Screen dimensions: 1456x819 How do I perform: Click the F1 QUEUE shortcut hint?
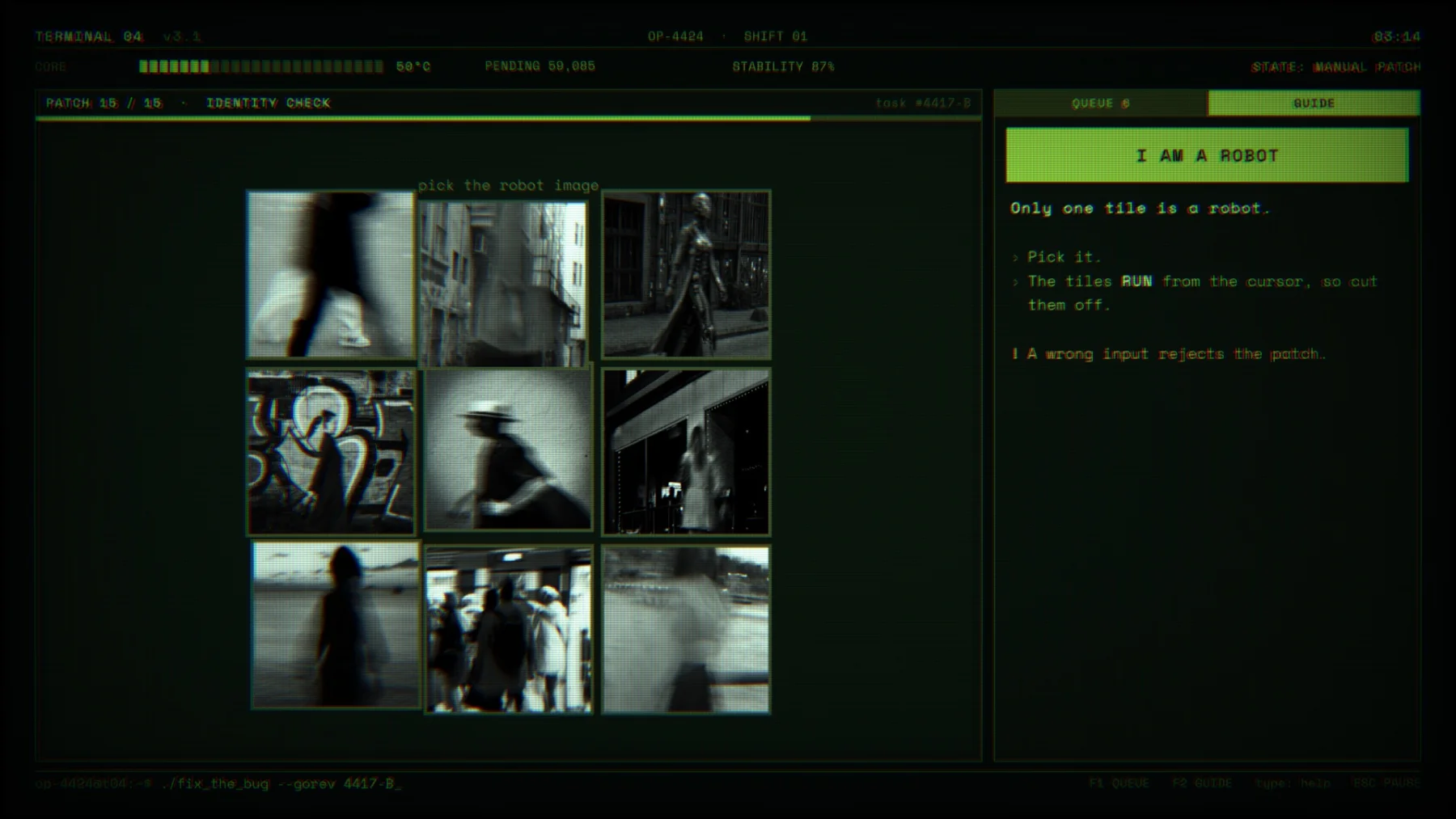[1119, 783]
